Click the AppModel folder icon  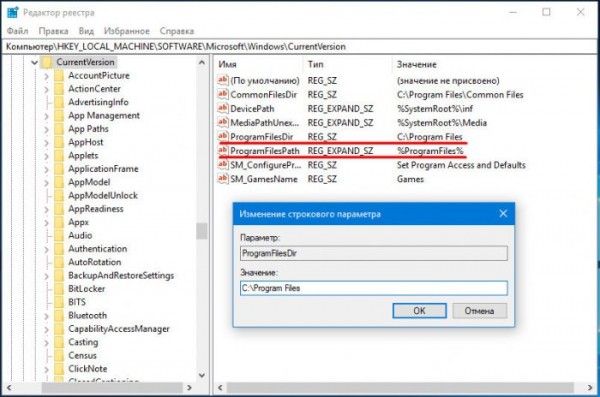[59, 182]
